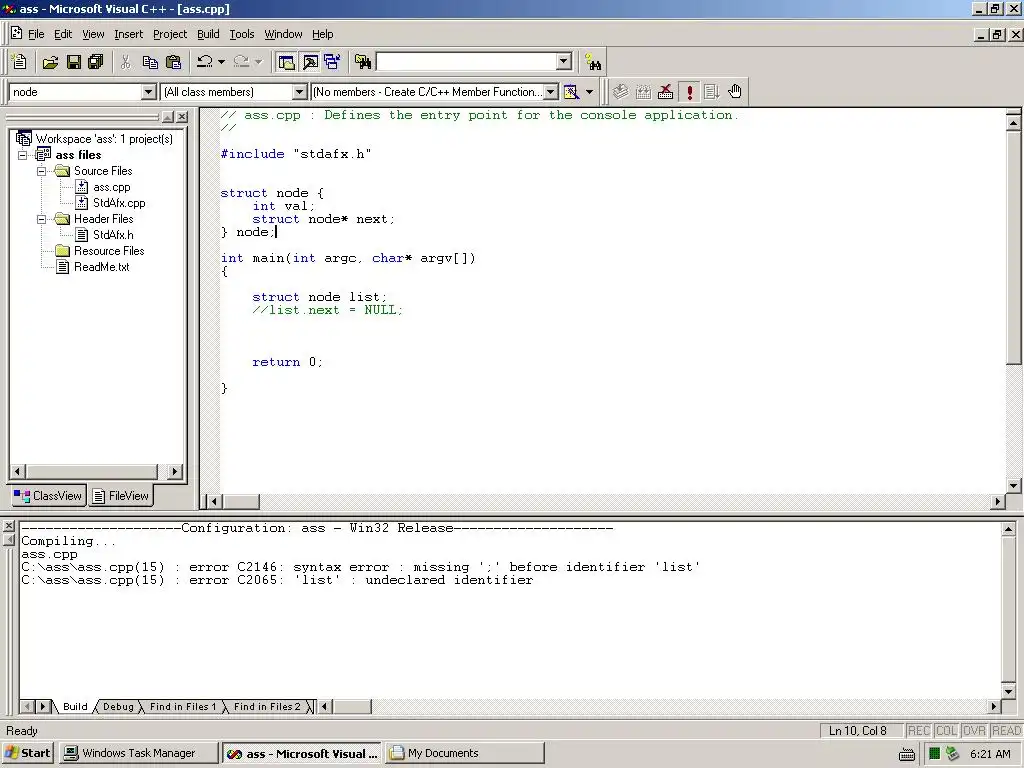Collapse the Source Files folder

pos(42,171)
